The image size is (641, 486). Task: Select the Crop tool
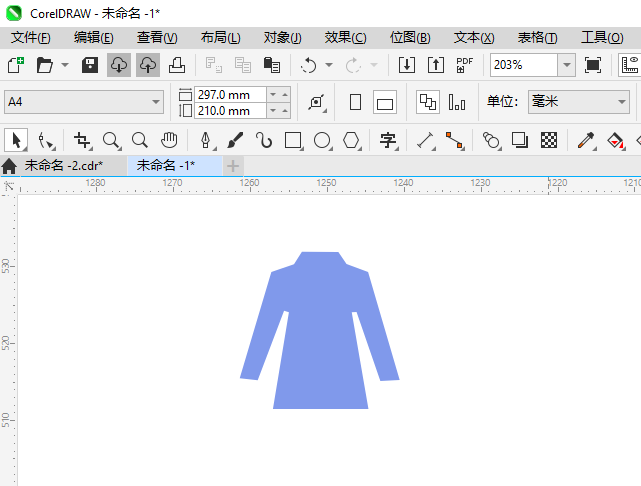click(82, 140)
